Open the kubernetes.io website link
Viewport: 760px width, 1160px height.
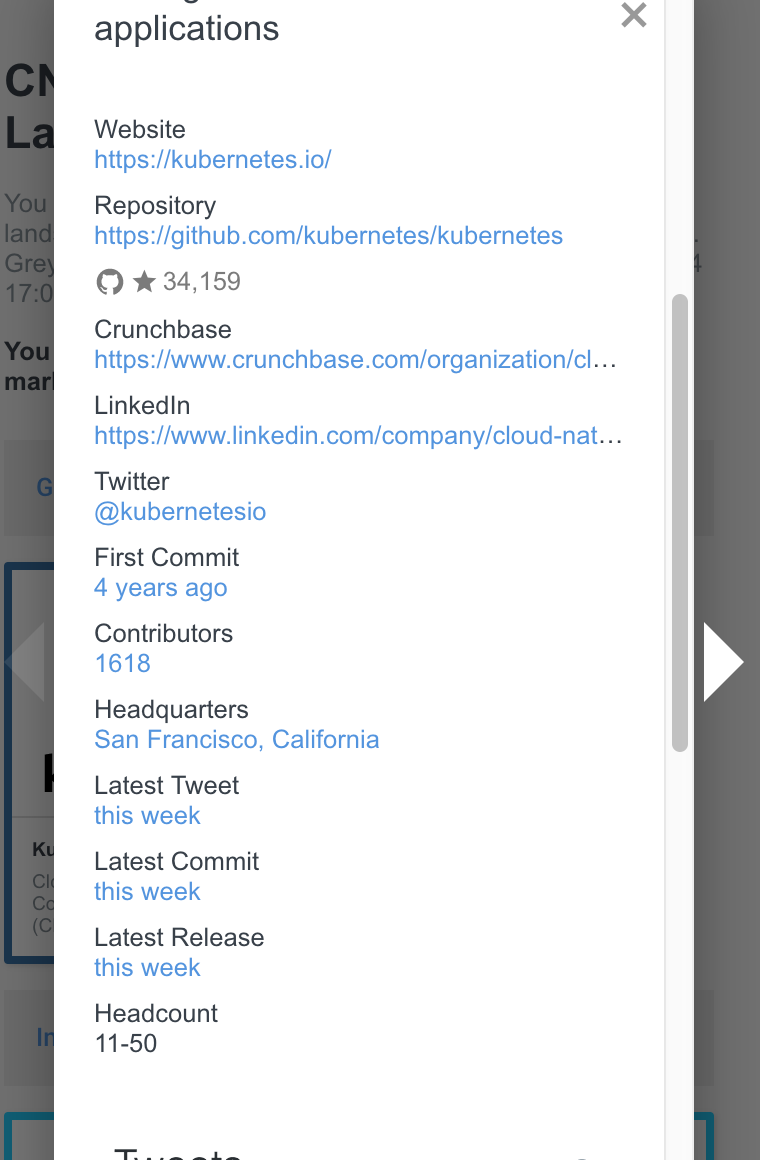pos(213,159)
